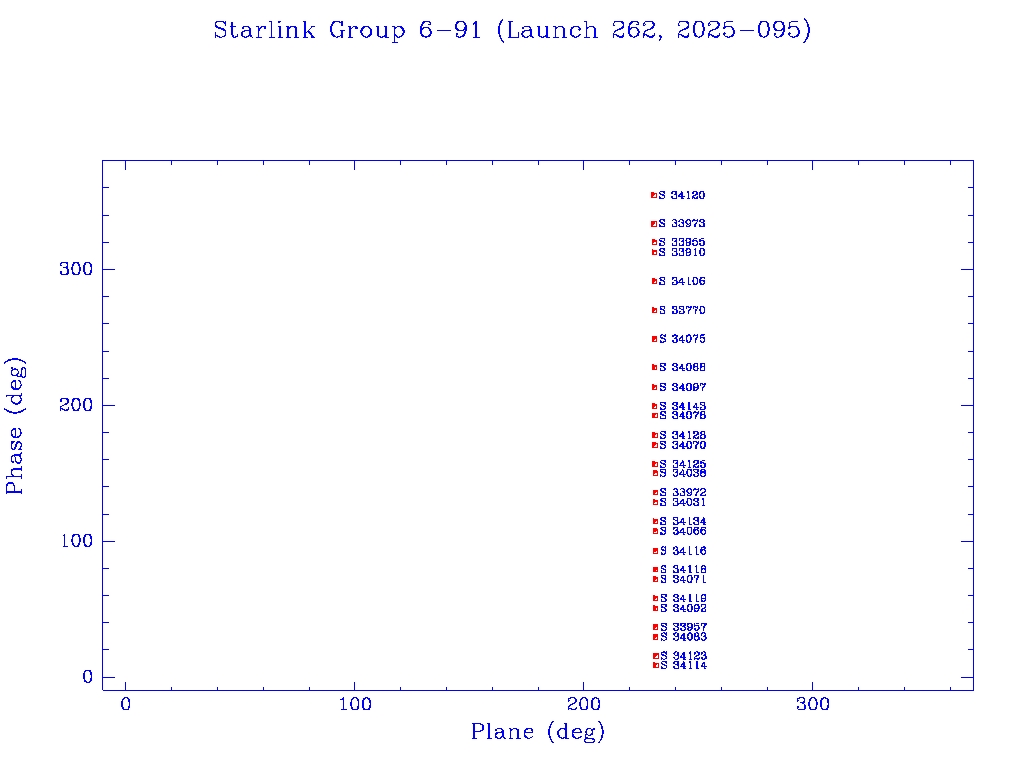The width and height of the screenshot is (1024, 768).
Task: Click the Phase (deg) y-axis label
Action: click(15, 425)
